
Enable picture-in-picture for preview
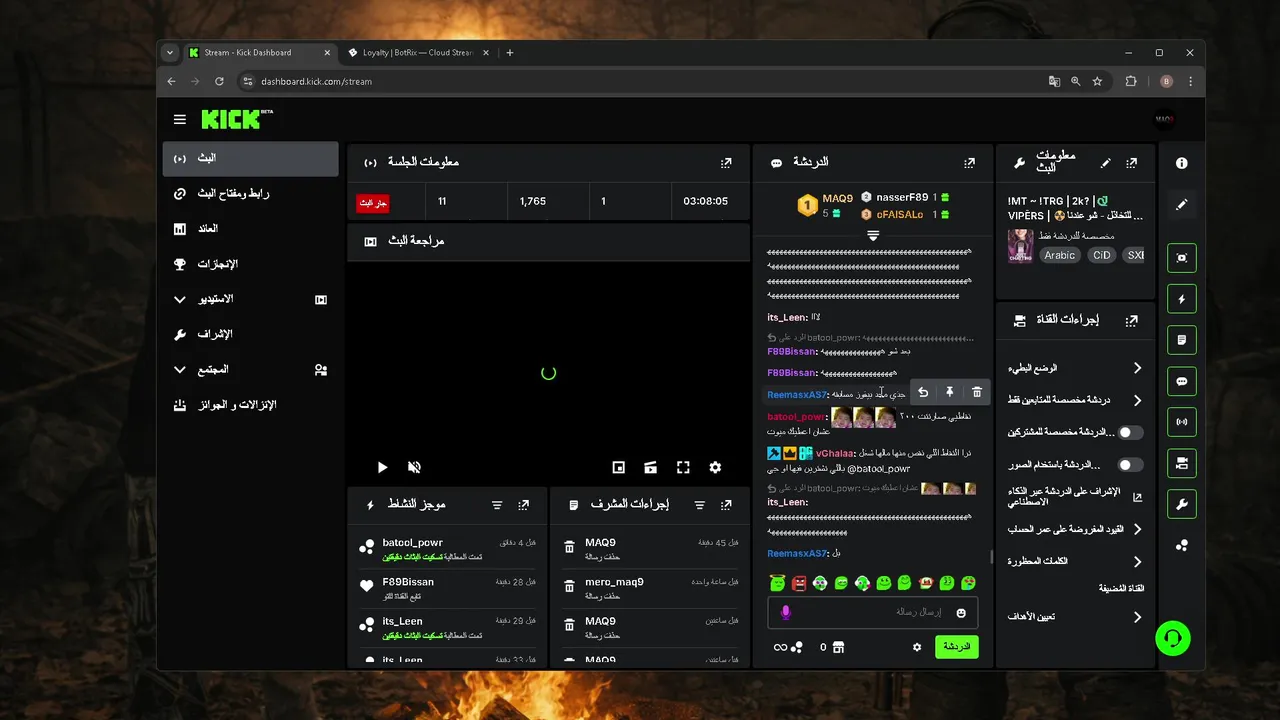click(619, 467)
